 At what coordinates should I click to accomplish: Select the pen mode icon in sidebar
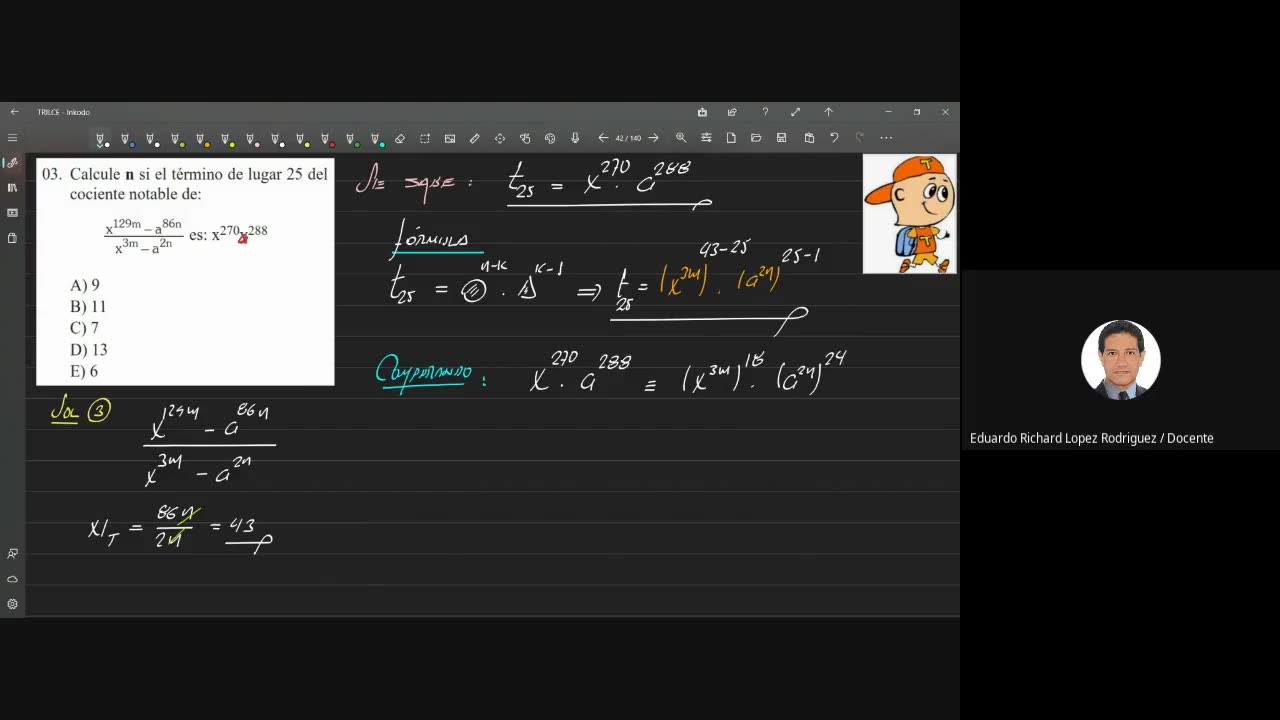12,162
